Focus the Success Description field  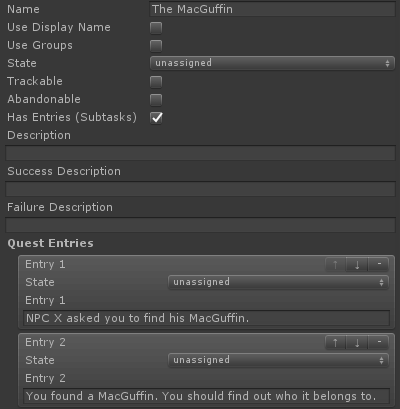(x=200, y=189)
